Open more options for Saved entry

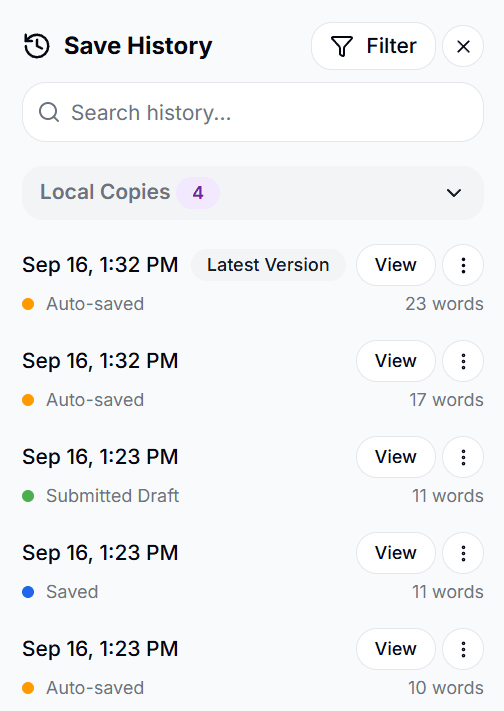click(x=463, y=553)
